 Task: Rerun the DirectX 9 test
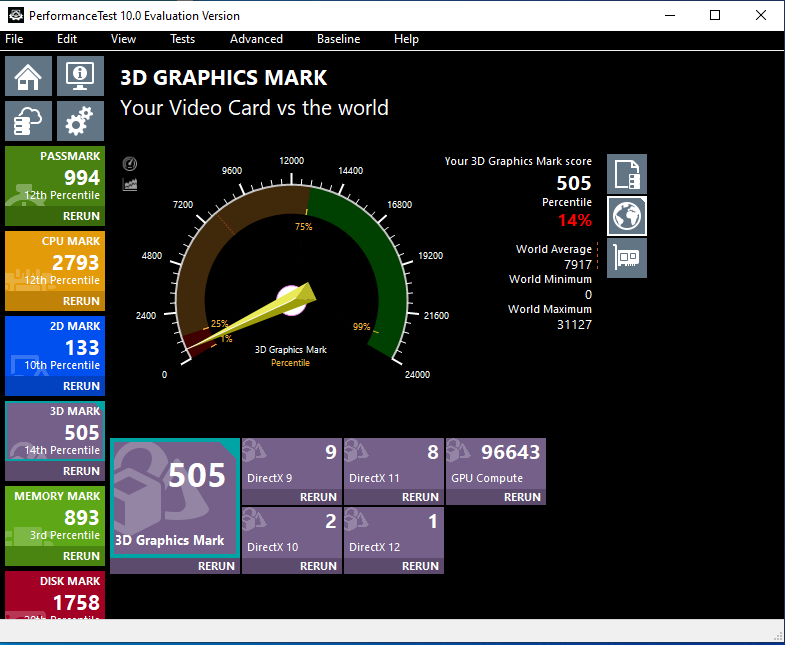click(x=318, y=497)
